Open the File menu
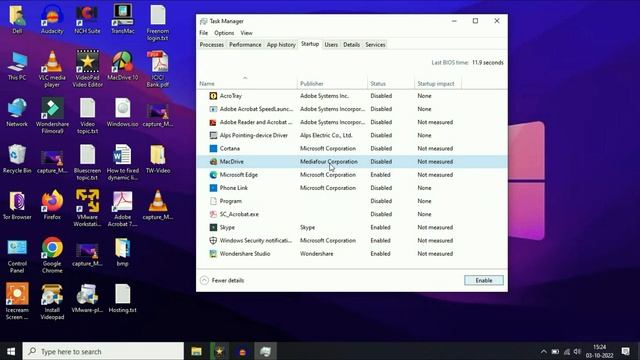640x360 pixels. tap(203, 33)
